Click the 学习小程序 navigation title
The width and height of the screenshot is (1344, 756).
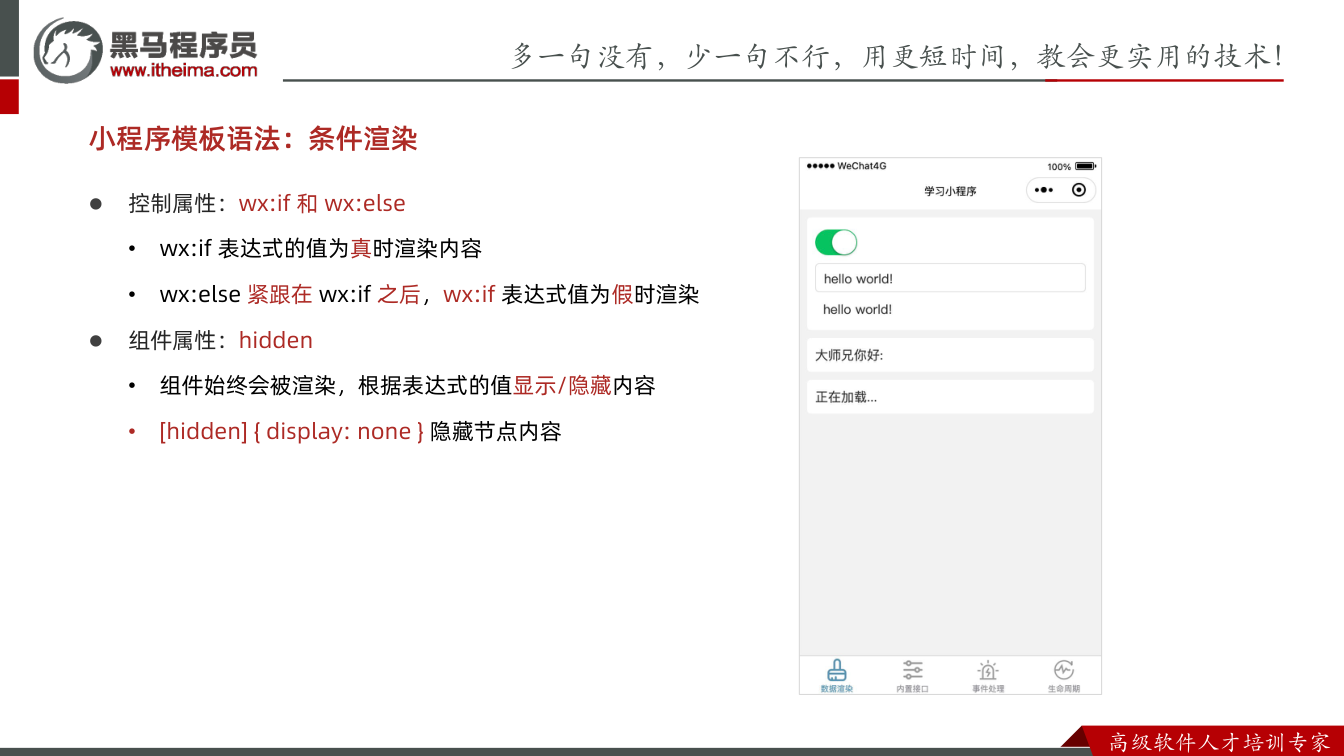coord(950,191)
